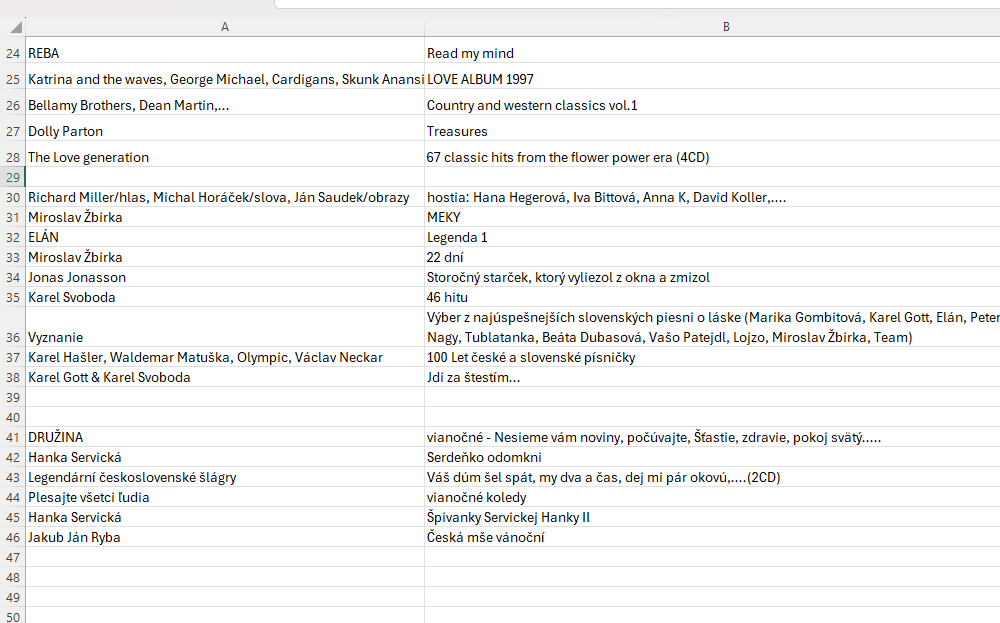Image resolution: width=1000 pixels, height=623 pixels.
Task: Click the row 41 header
Action: [13, 437]
